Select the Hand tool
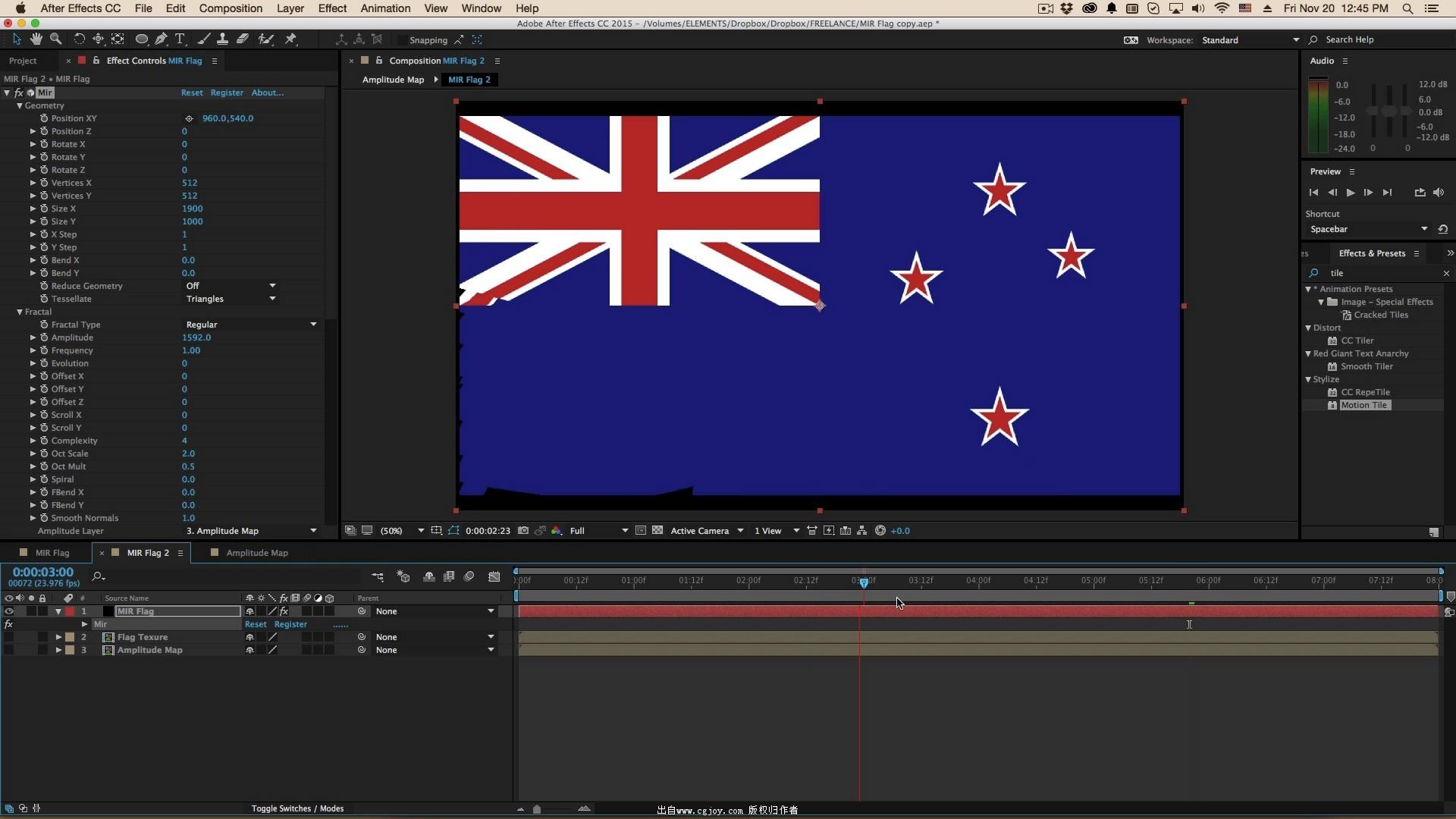The image size is (1456, 819). click(x=36, y=39)
